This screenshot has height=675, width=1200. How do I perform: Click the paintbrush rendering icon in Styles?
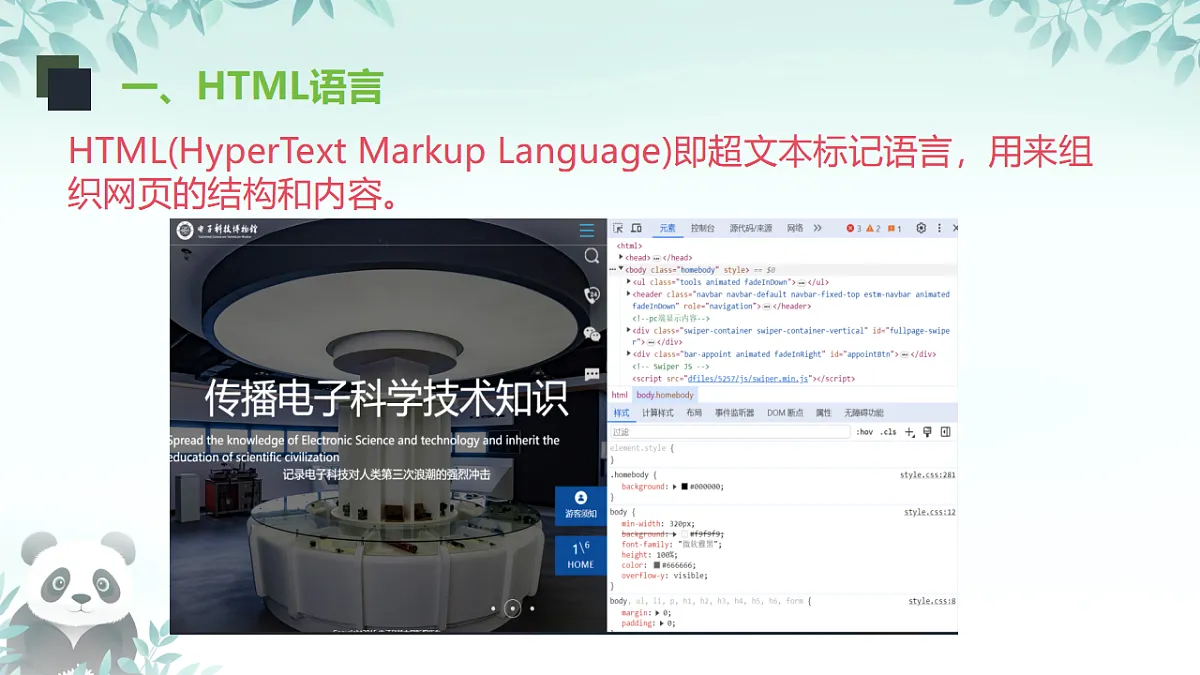(x=927, y=432)
